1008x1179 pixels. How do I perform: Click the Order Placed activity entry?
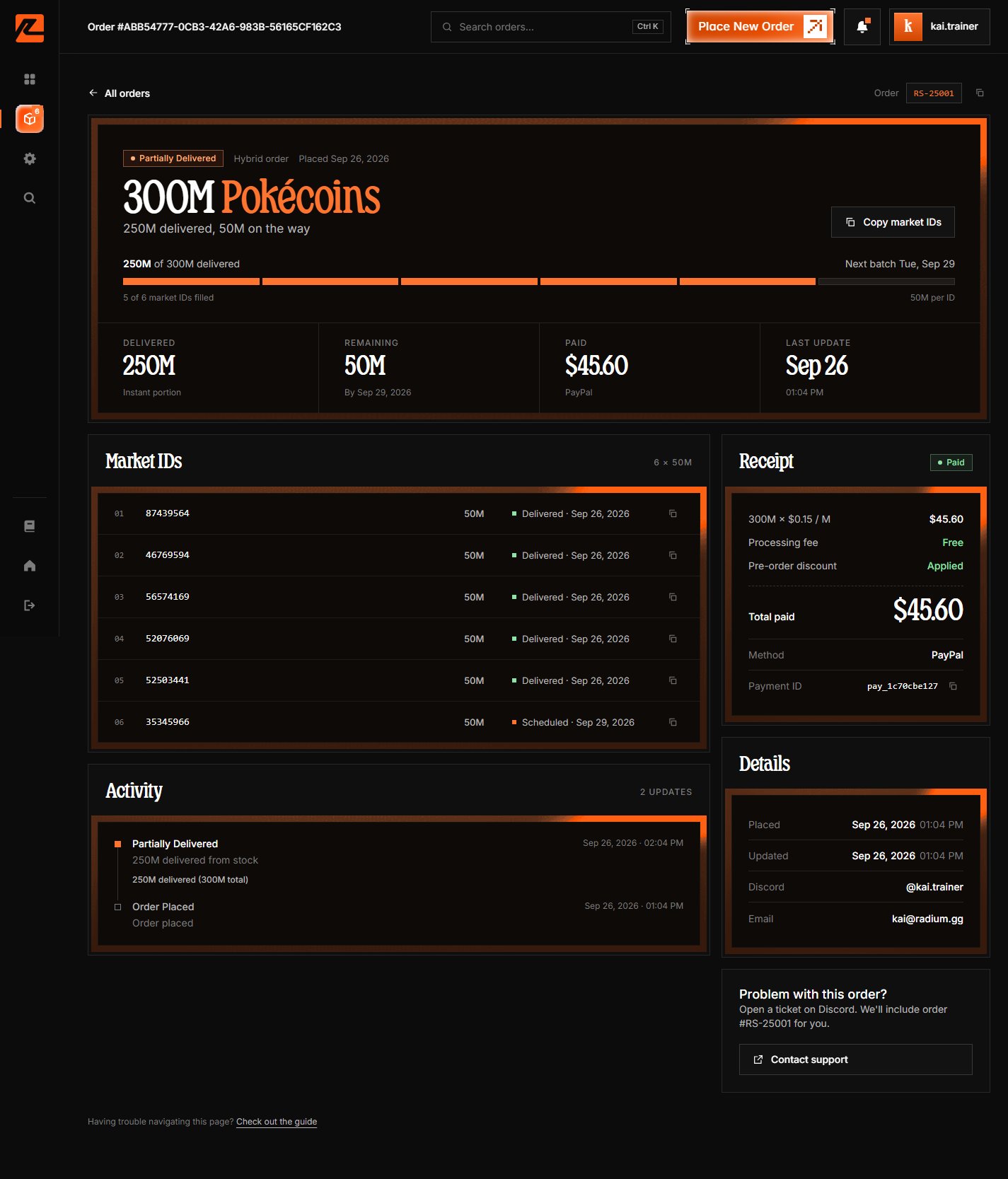pyautogui.click(x=400, y=914)
